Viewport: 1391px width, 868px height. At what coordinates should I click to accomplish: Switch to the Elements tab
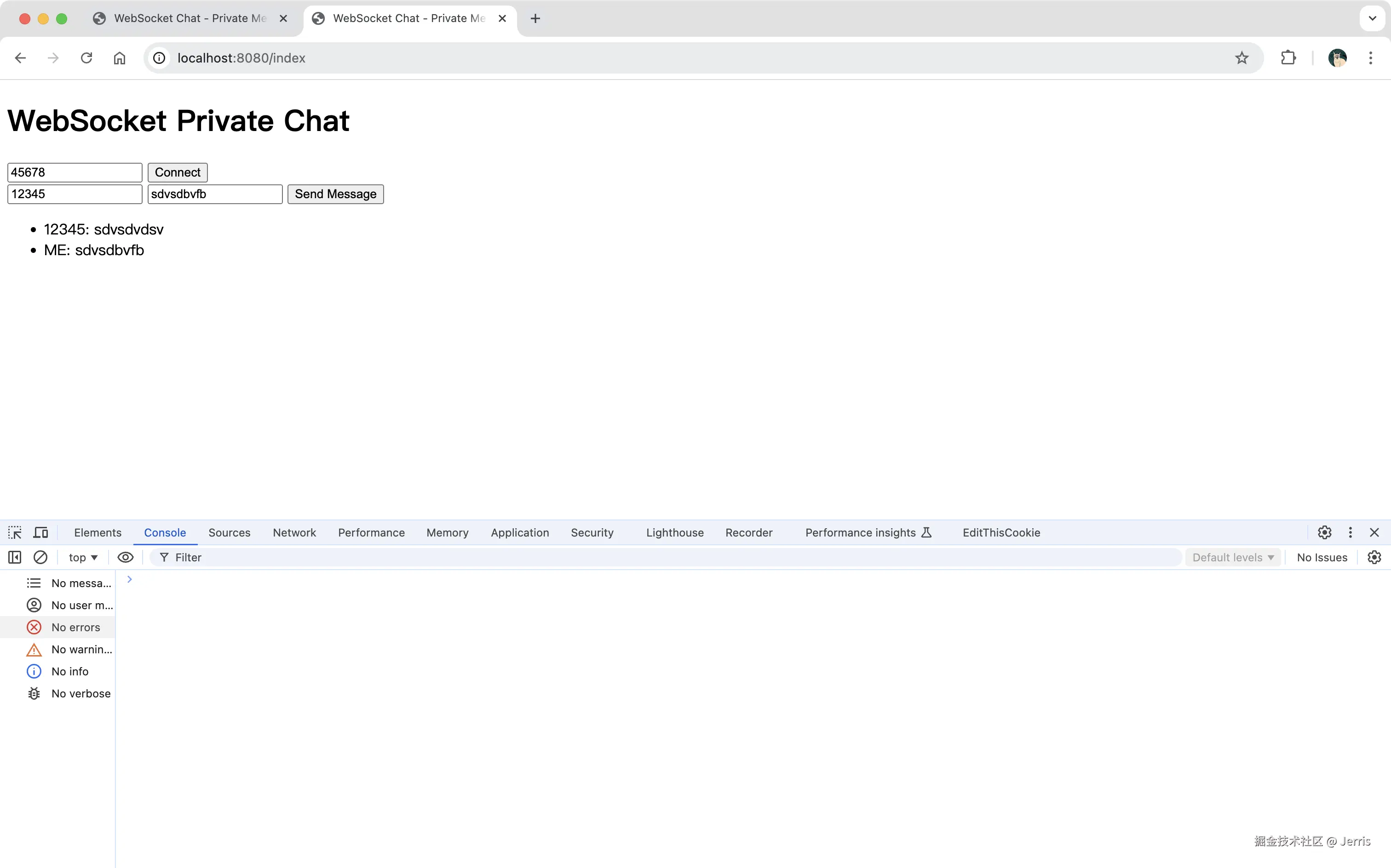pyautogui.click(x=98, y=532)
